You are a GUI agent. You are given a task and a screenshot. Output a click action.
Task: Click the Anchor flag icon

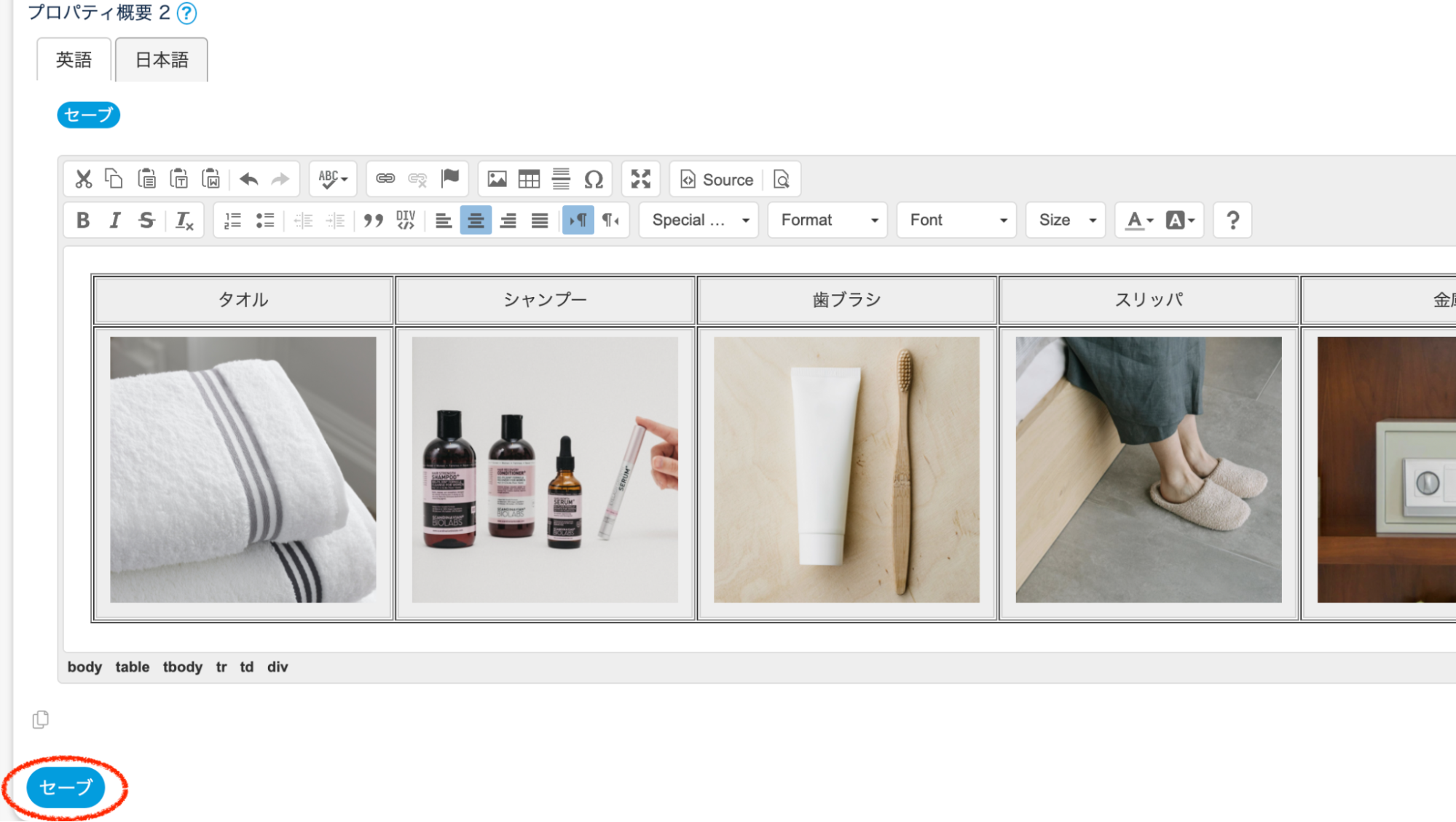(x=450, y=179)
